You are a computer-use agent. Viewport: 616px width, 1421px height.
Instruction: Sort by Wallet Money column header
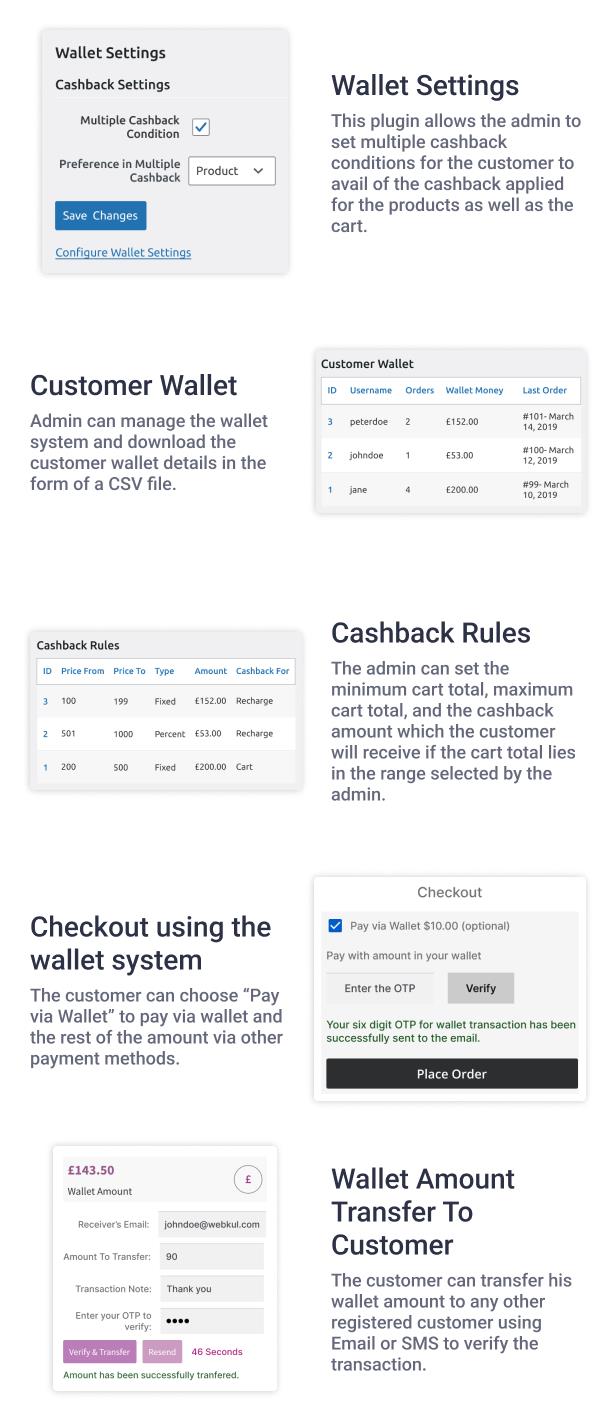(x=475, y=390)
